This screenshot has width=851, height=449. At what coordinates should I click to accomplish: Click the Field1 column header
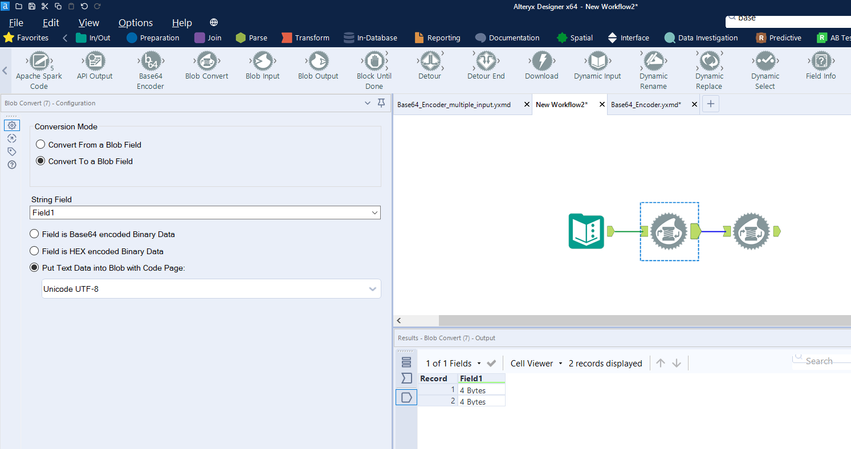[x=481, y=378]
